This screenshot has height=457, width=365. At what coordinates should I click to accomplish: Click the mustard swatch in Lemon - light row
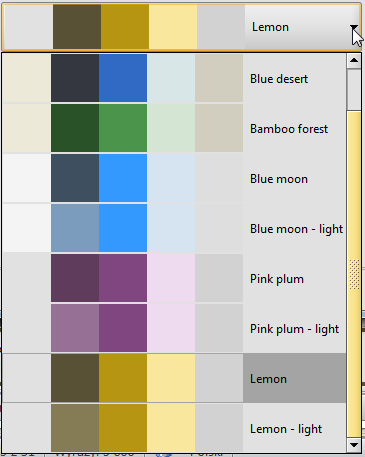pos(123,428)
